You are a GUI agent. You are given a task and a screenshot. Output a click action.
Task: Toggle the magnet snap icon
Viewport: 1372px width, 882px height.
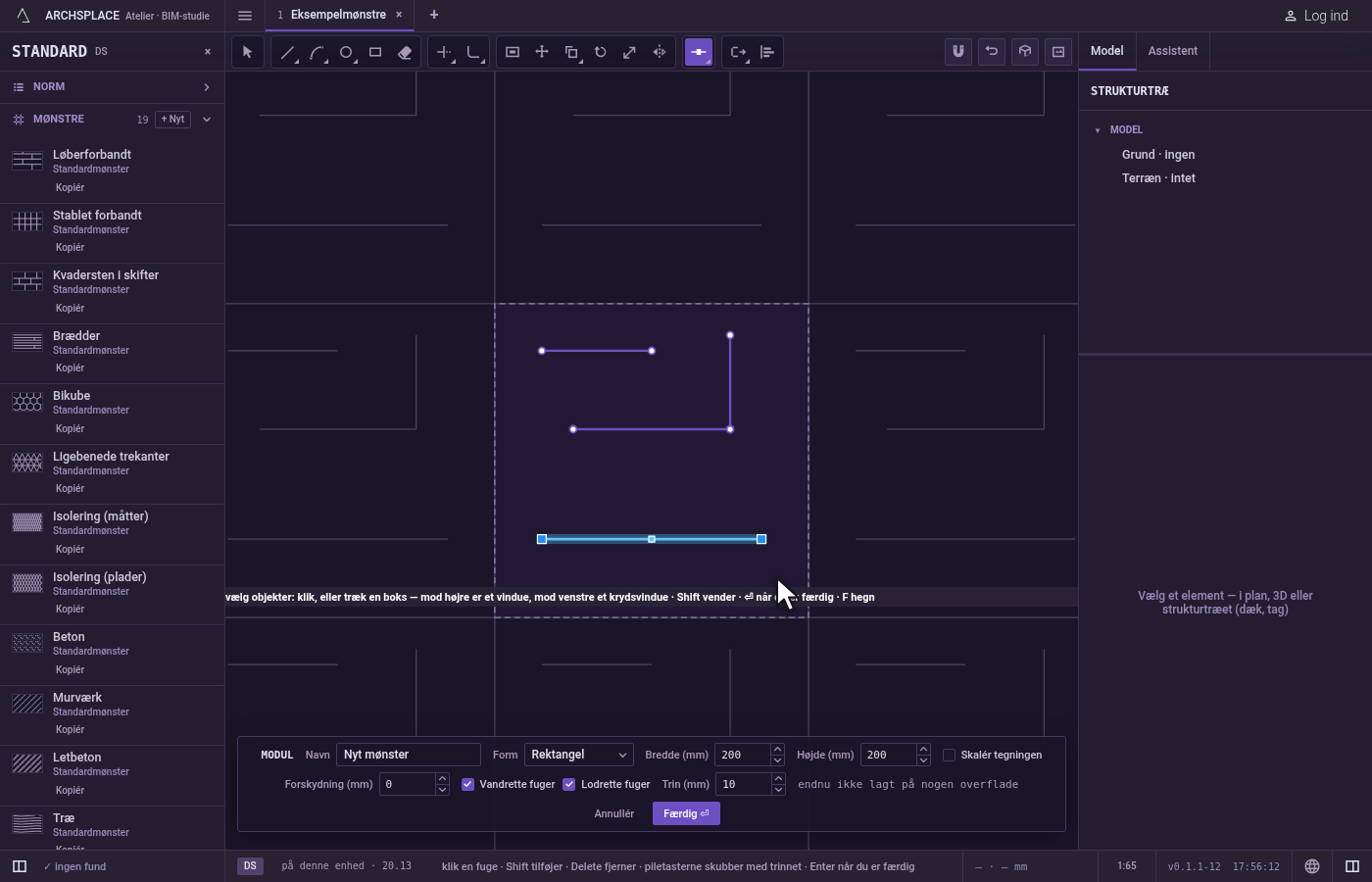point(958,52)
